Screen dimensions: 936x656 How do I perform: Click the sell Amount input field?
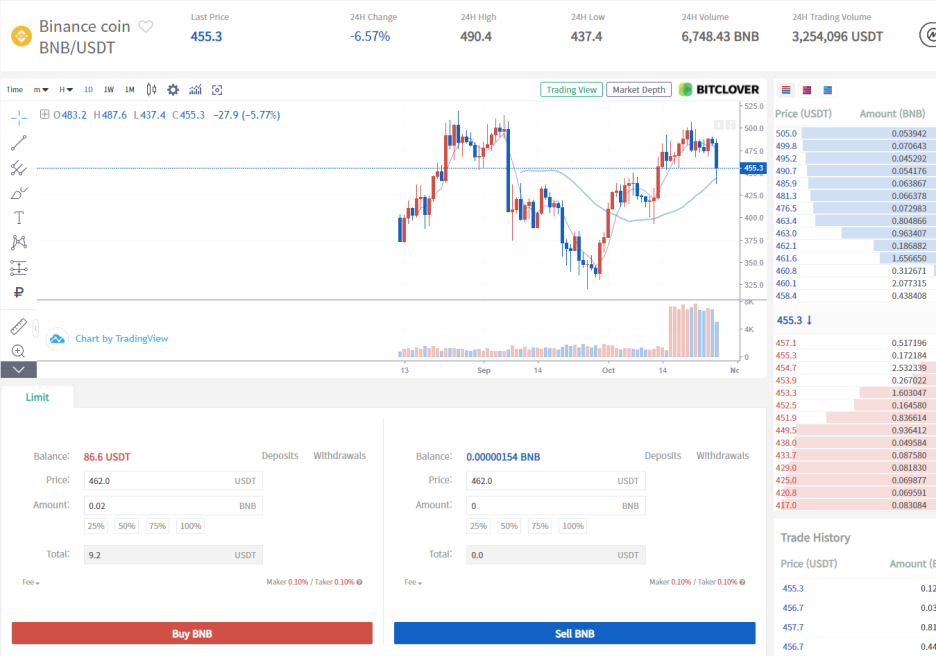point(556,506)
